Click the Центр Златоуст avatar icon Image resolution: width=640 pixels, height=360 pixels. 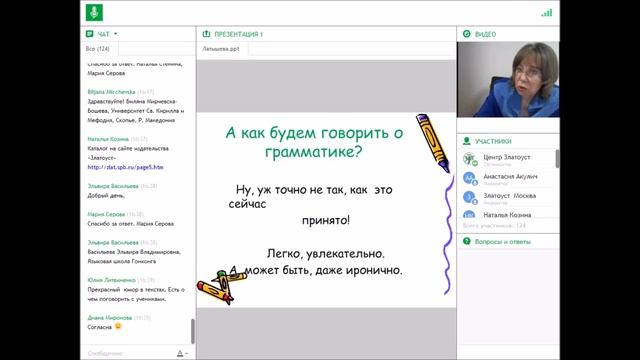tap(470, 159)
